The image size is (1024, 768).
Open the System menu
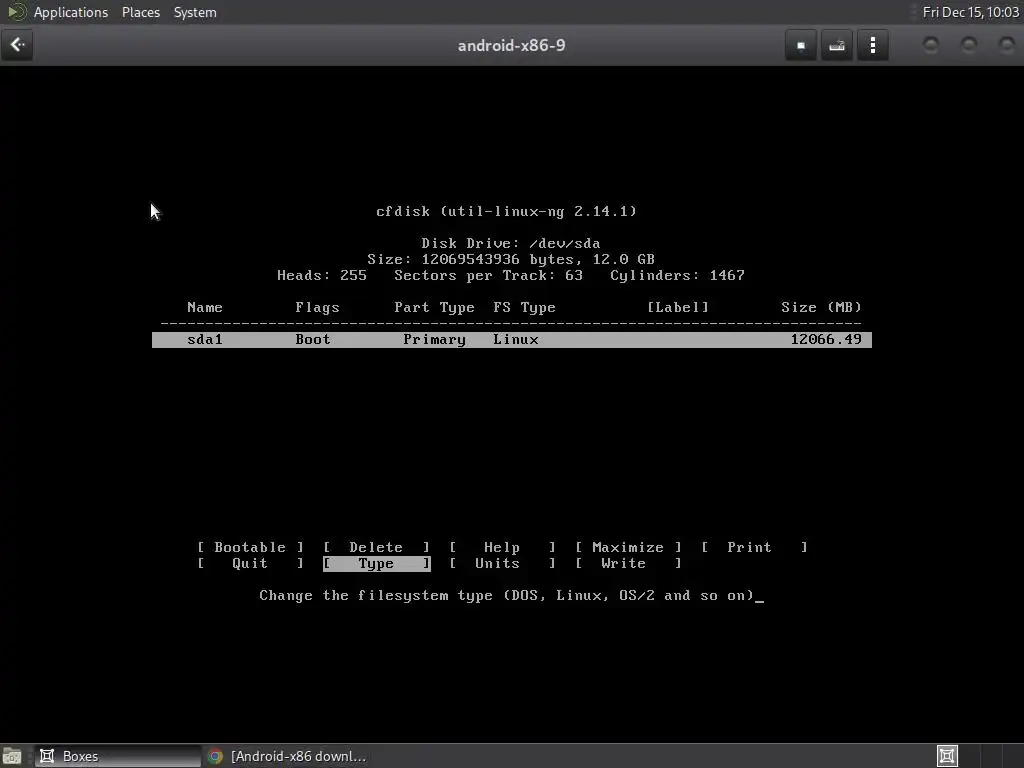point(195,12)
